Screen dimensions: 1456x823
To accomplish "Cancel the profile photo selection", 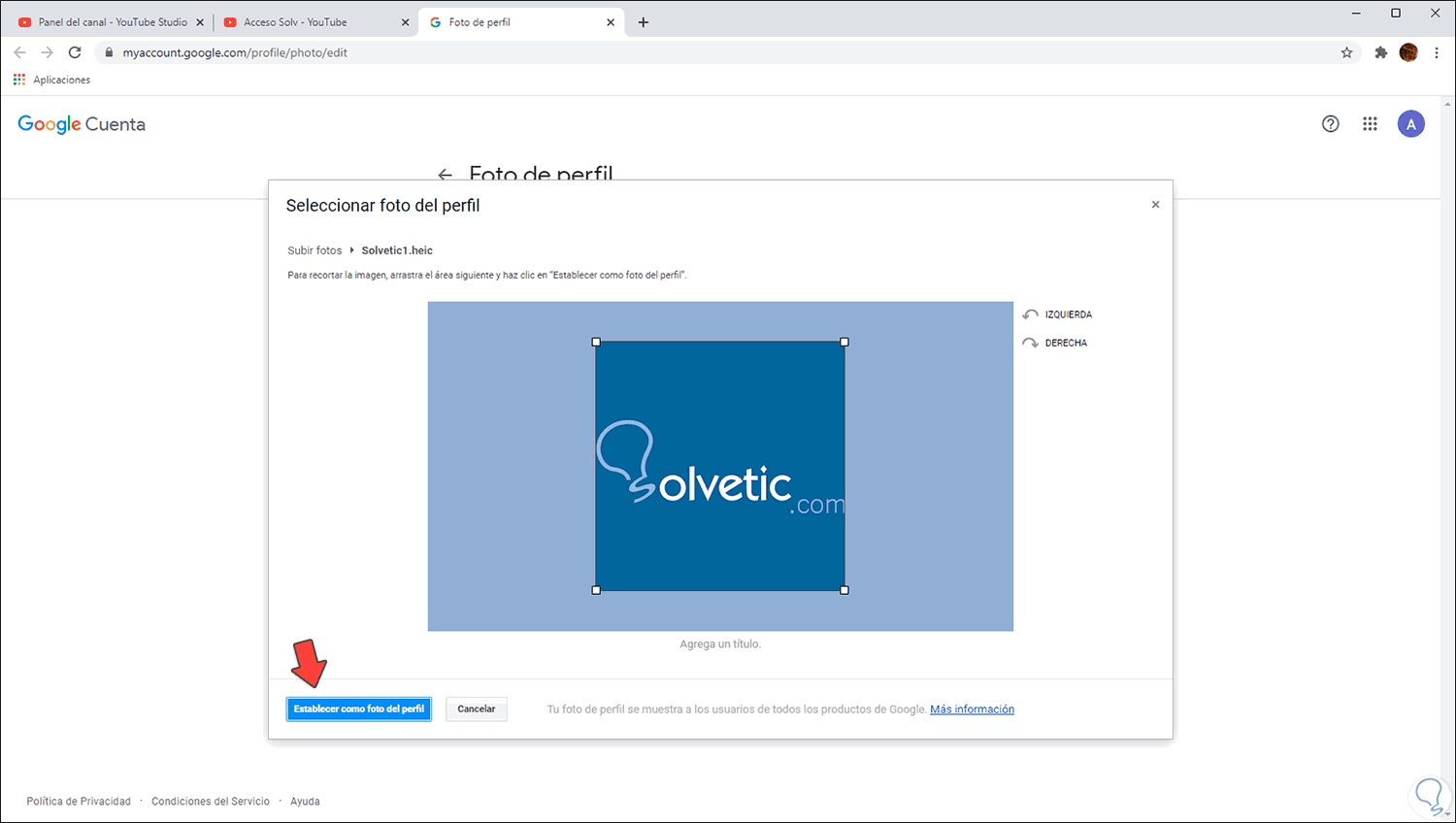I will [x=477, y=709].
